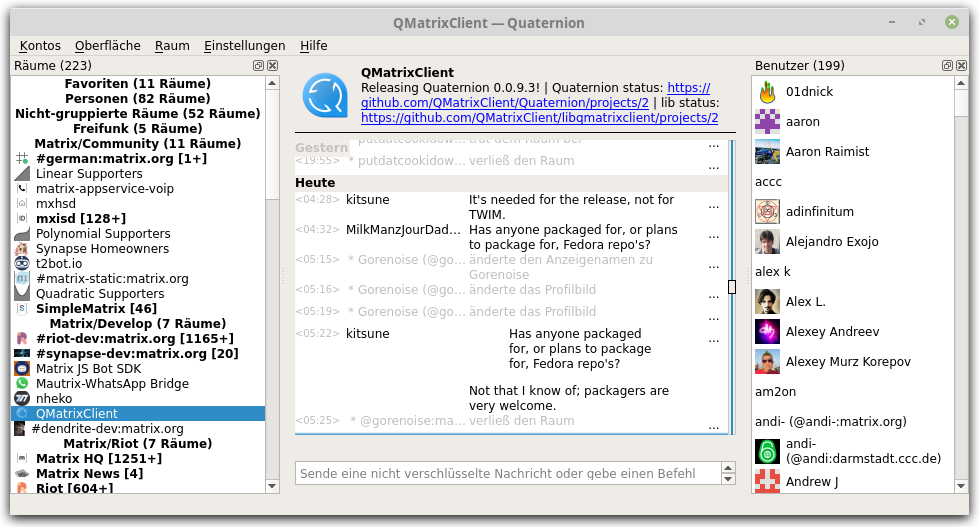Click the #riot-dev:matrix.org room icon
979x527 pixels.
pos(22,338)
